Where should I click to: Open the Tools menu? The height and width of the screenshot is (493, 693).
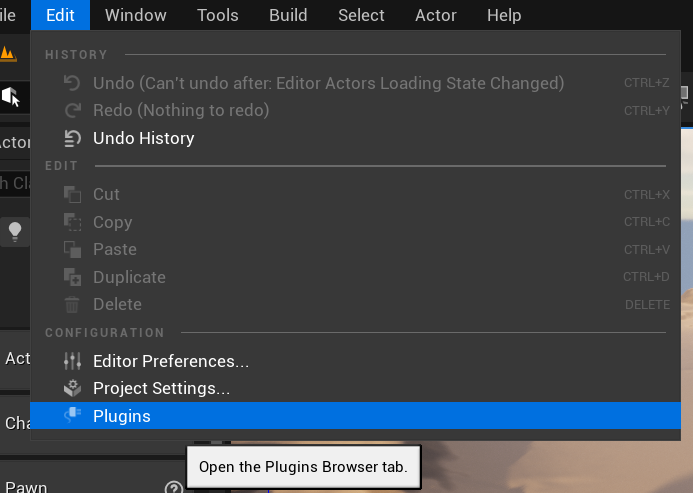217,15
